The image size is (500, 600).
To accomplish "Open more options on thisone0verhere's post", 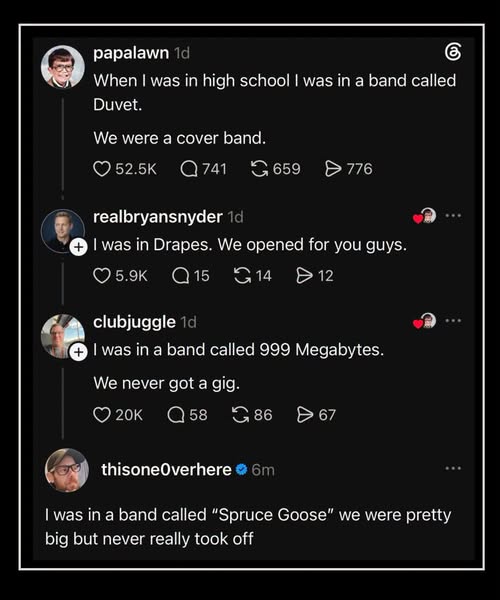I will pyautogui.click(x=453, y=468).
